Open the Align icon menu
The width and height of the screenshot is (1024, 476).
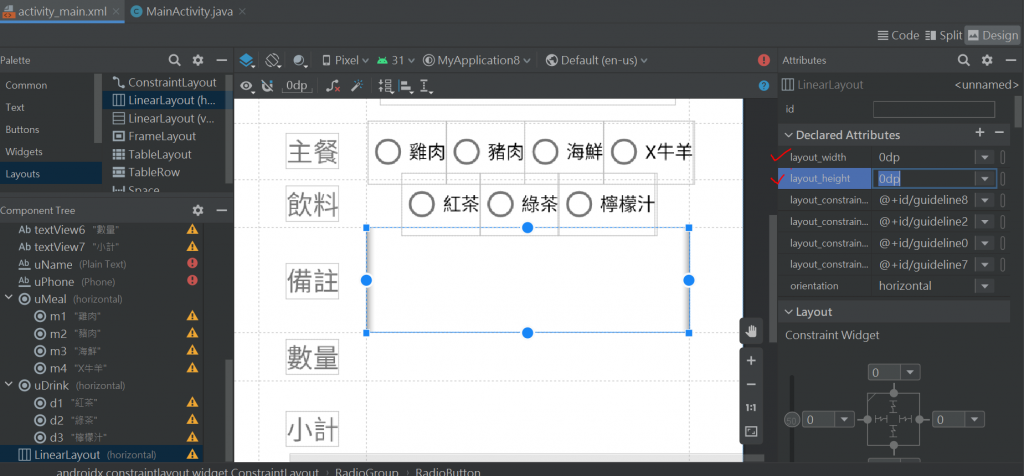pos(406,86)
